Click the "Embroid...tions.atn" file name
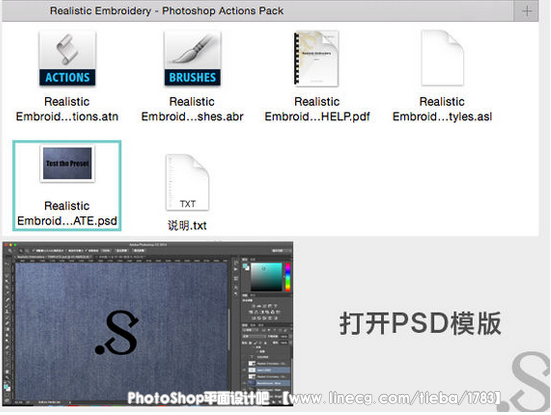The width and height of the screenshot is (551, 415). (67, 116)
